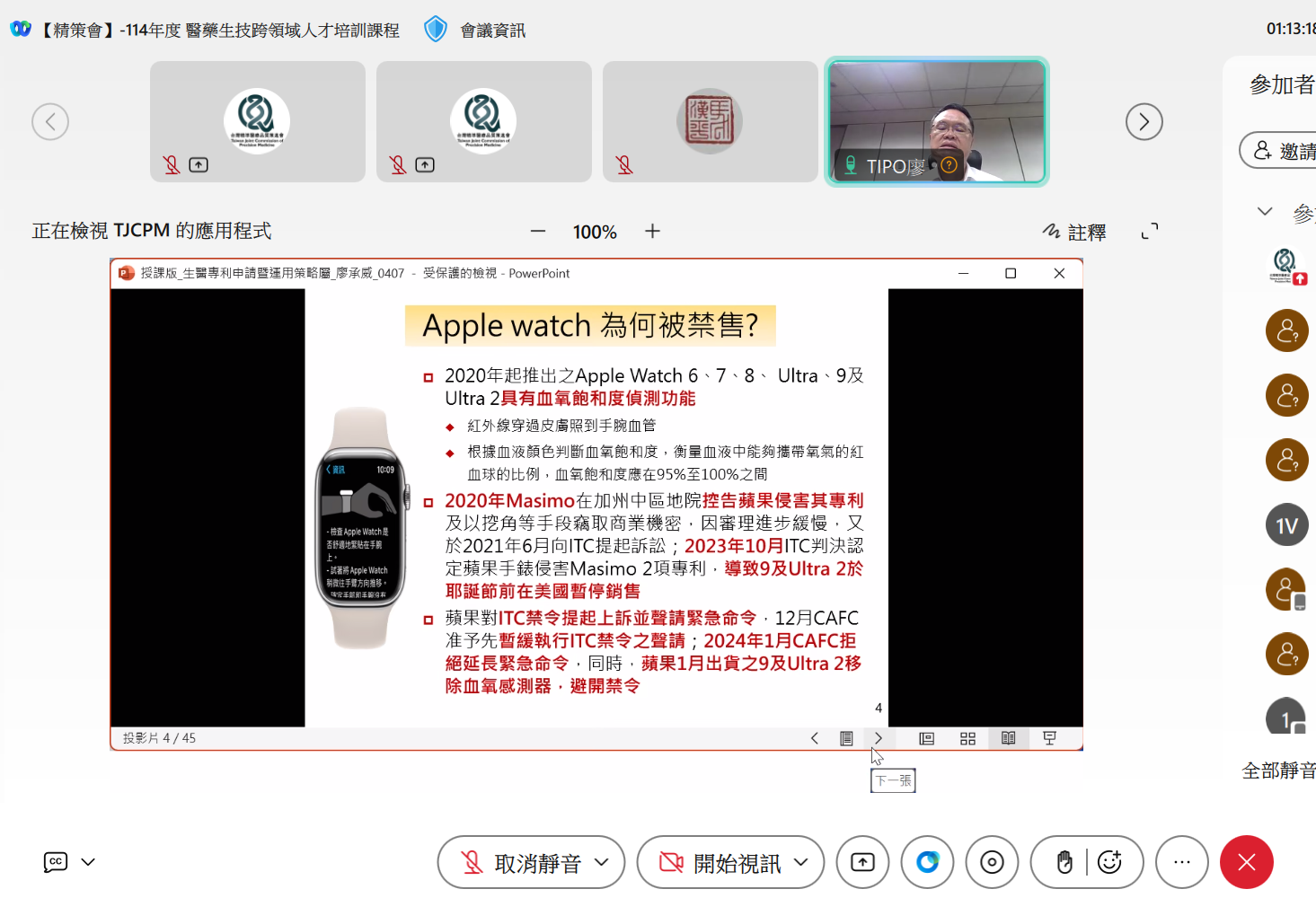Click the green microphone icon beside TIPO廖
This screenshot has height=898, width=1316.
pos(850,165)
